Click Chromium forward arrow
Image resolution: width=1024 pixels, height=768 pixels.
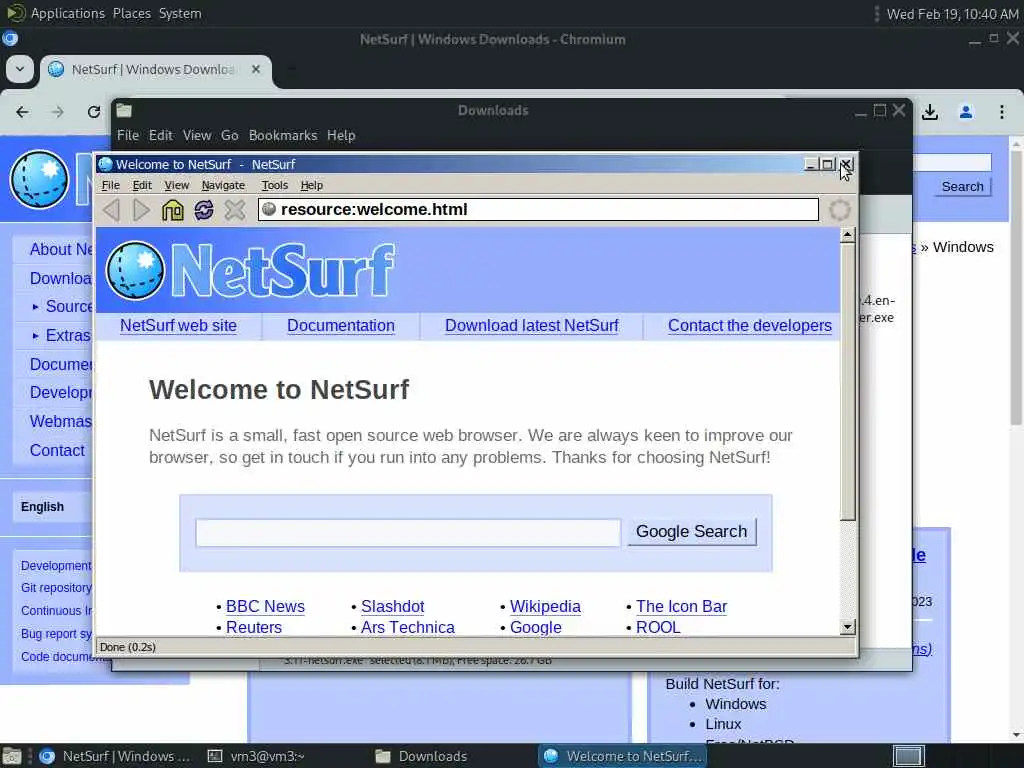57,112
